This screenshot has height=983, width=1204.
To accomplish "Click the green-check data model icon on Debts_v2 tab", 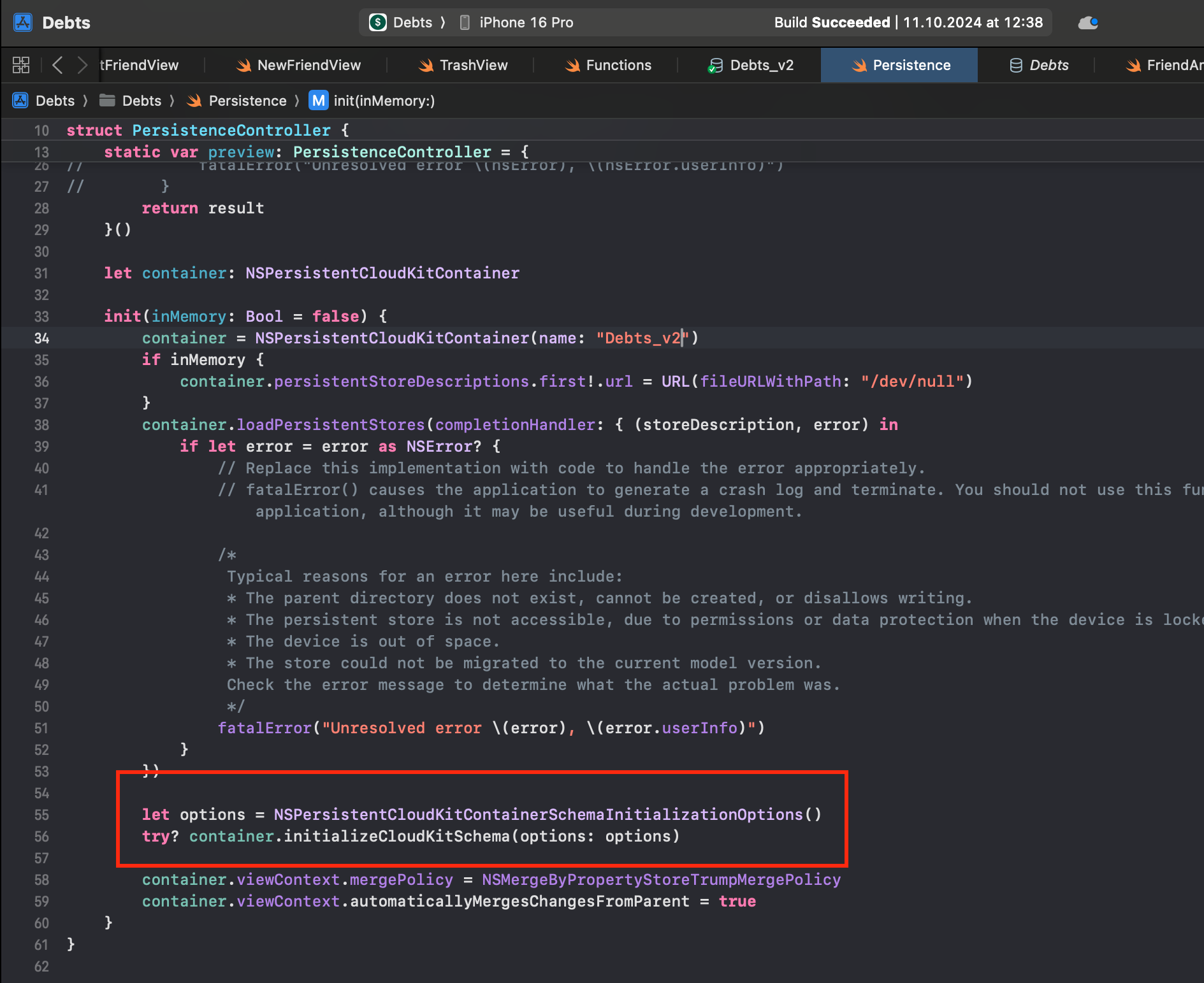I will tap(716, 64).
